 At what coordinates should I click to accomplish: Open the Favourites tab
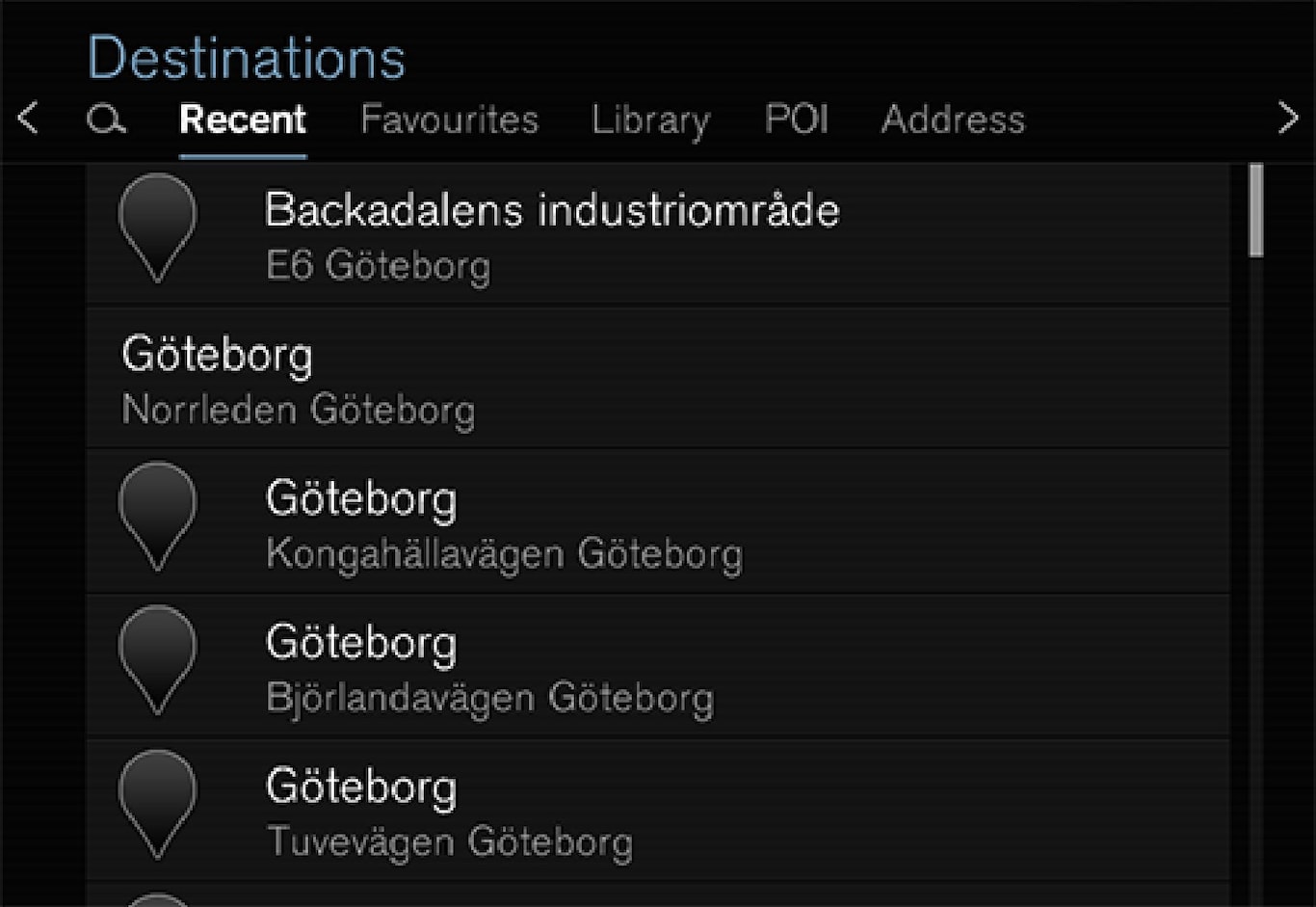449,120
